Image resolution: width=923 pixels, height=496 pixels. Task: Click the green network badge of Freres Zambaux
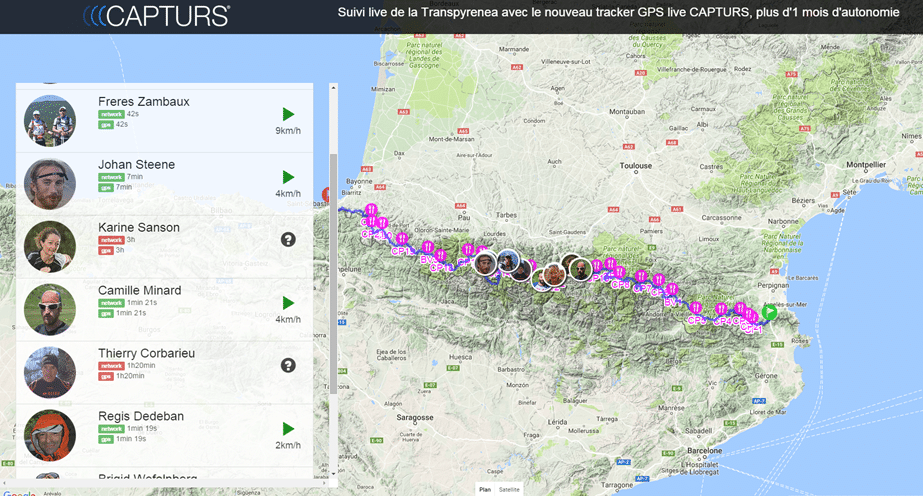click(x=111, y=114)
